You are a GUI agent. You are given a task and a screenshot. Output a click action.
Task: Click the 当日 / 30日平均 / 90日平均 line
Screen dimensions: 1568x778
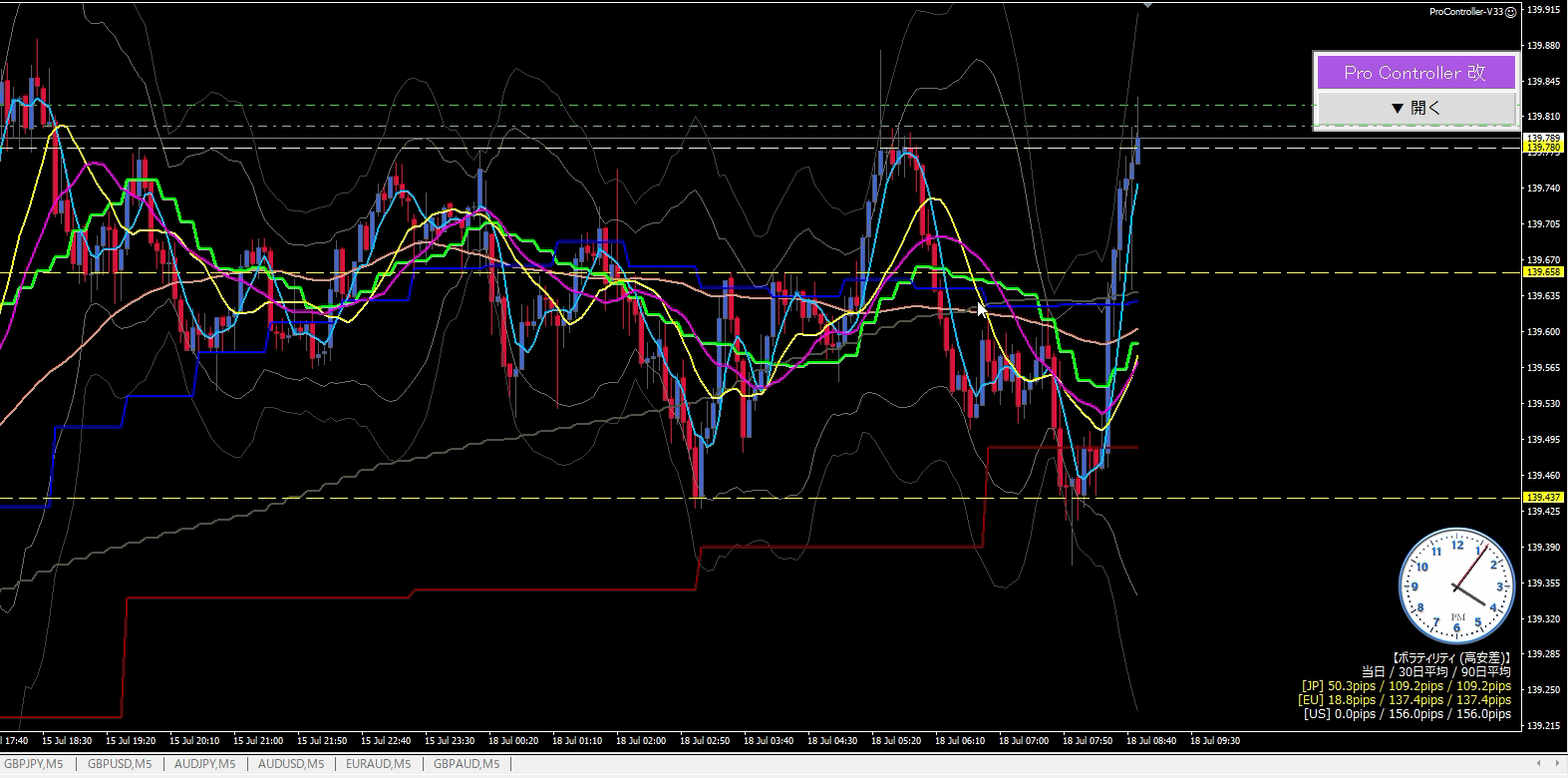click(1436, 672)
